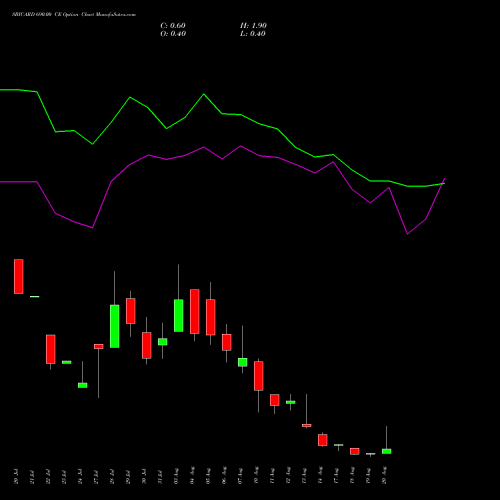Click the 14 Aug date label
The image size is (500, 500).
click(x=320, y=476)
